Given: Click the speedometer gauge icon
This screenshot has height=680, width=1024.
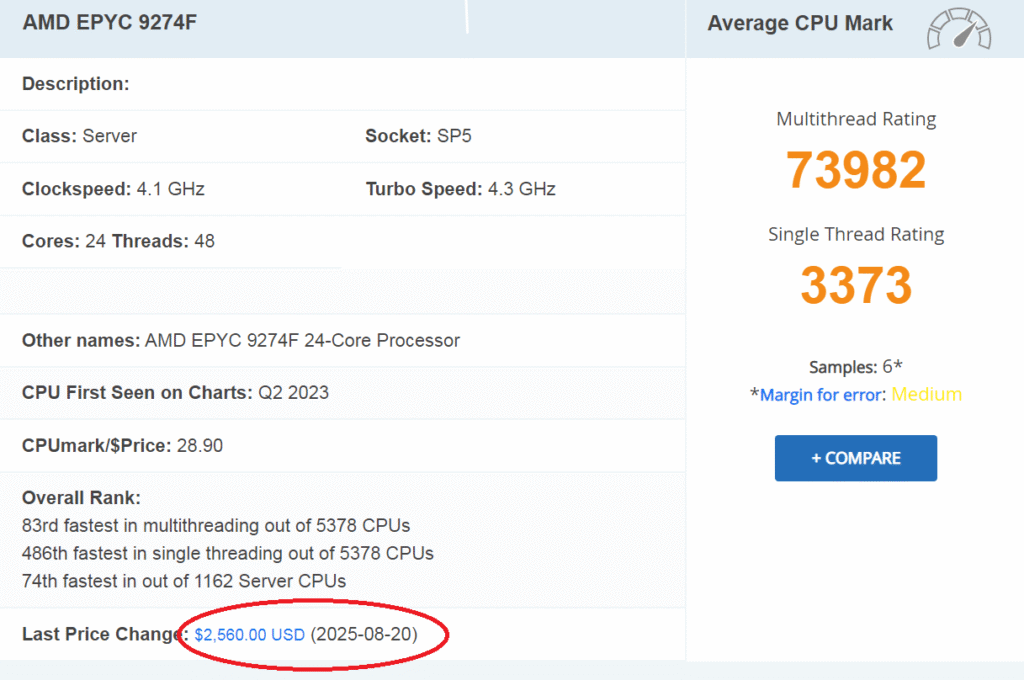Looking at the screenshot, I should [958, 28].
